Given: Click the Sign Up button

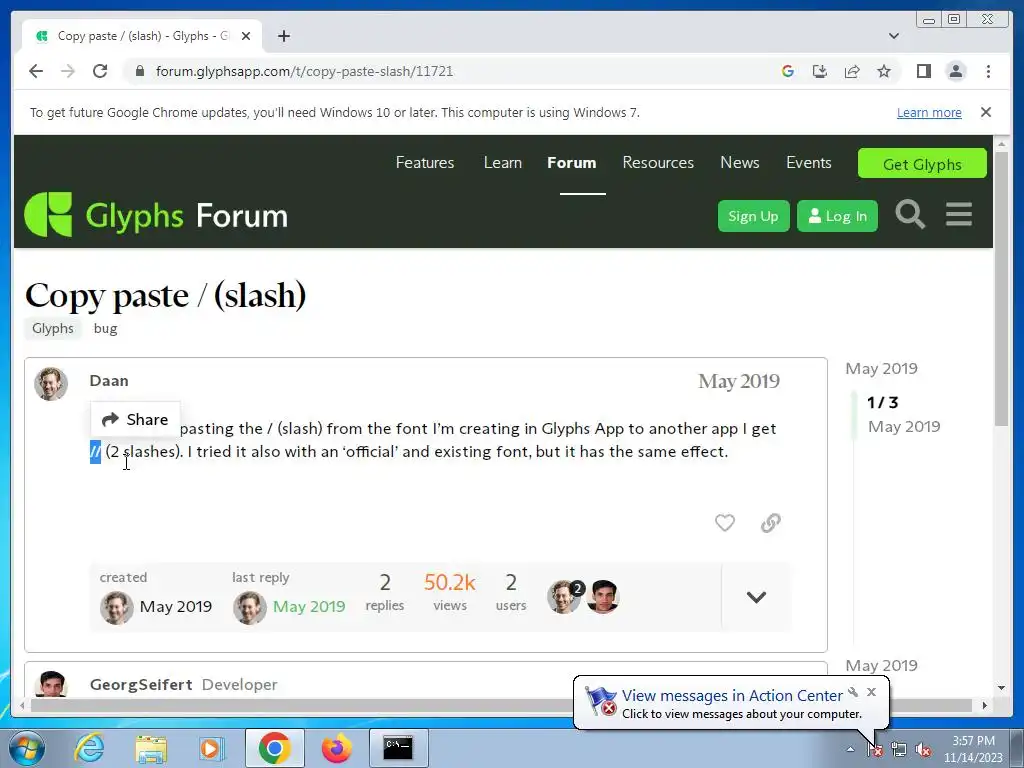Looking at the screenshot, I should (x=753, y=216).
